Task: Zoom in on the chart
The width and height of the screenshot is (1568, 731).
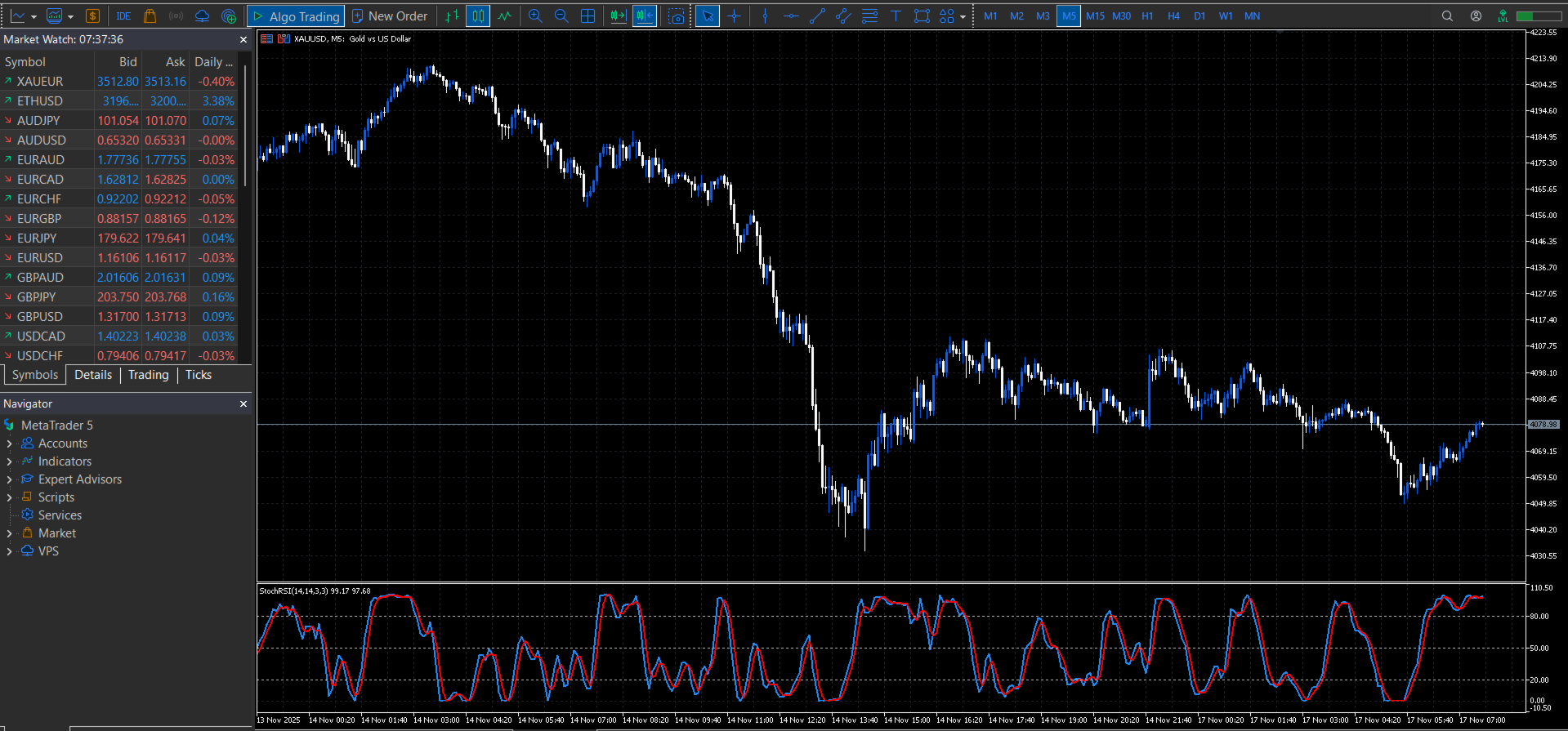Action: [535, 16]
